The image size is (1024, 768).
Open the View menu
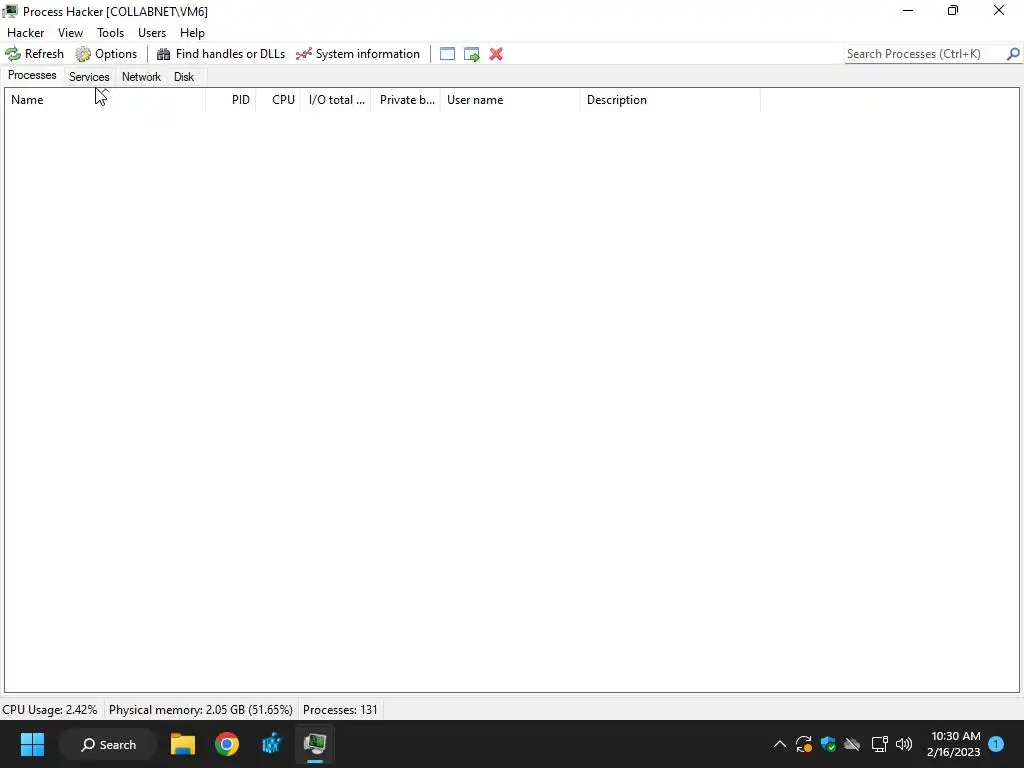click(71, 33)
